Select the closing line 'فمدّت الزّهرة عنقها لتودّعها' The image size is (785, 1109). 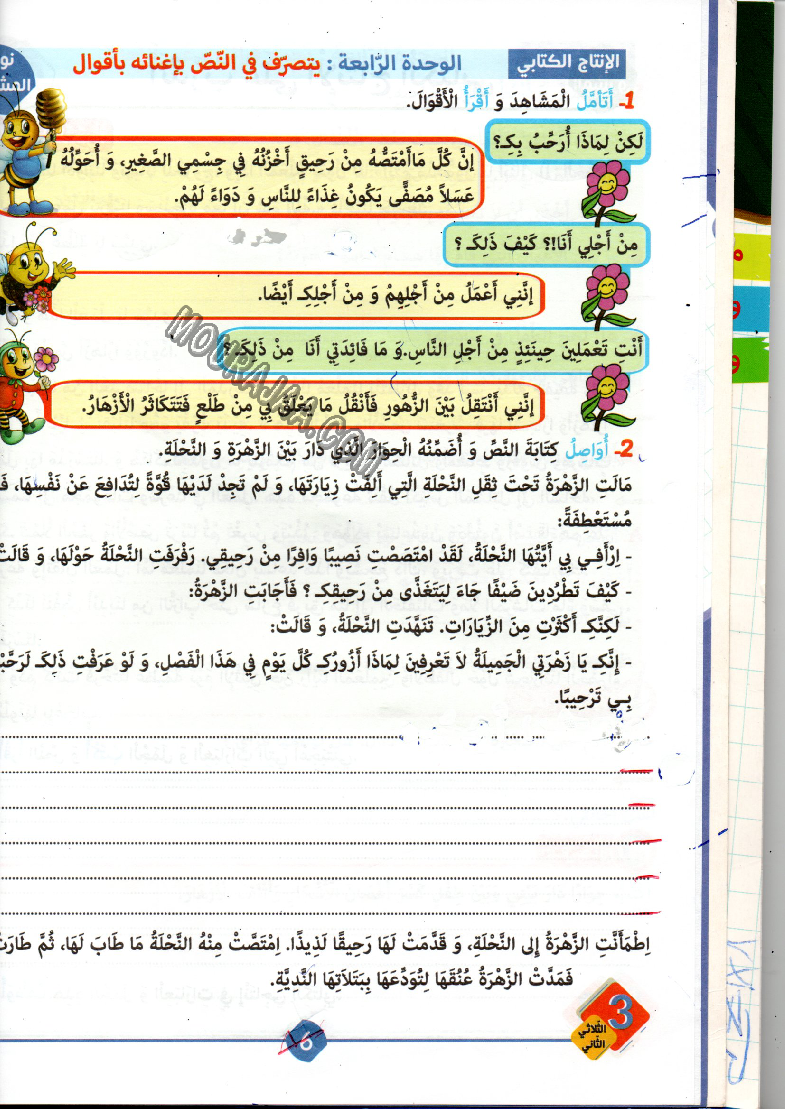tap(422, 979)
